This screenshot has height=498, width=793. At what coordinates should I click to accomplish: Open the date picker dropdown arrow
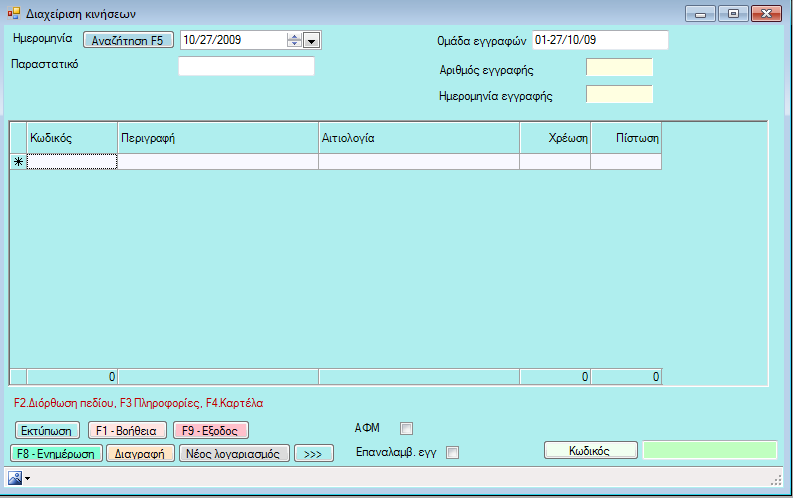(312, 40)
